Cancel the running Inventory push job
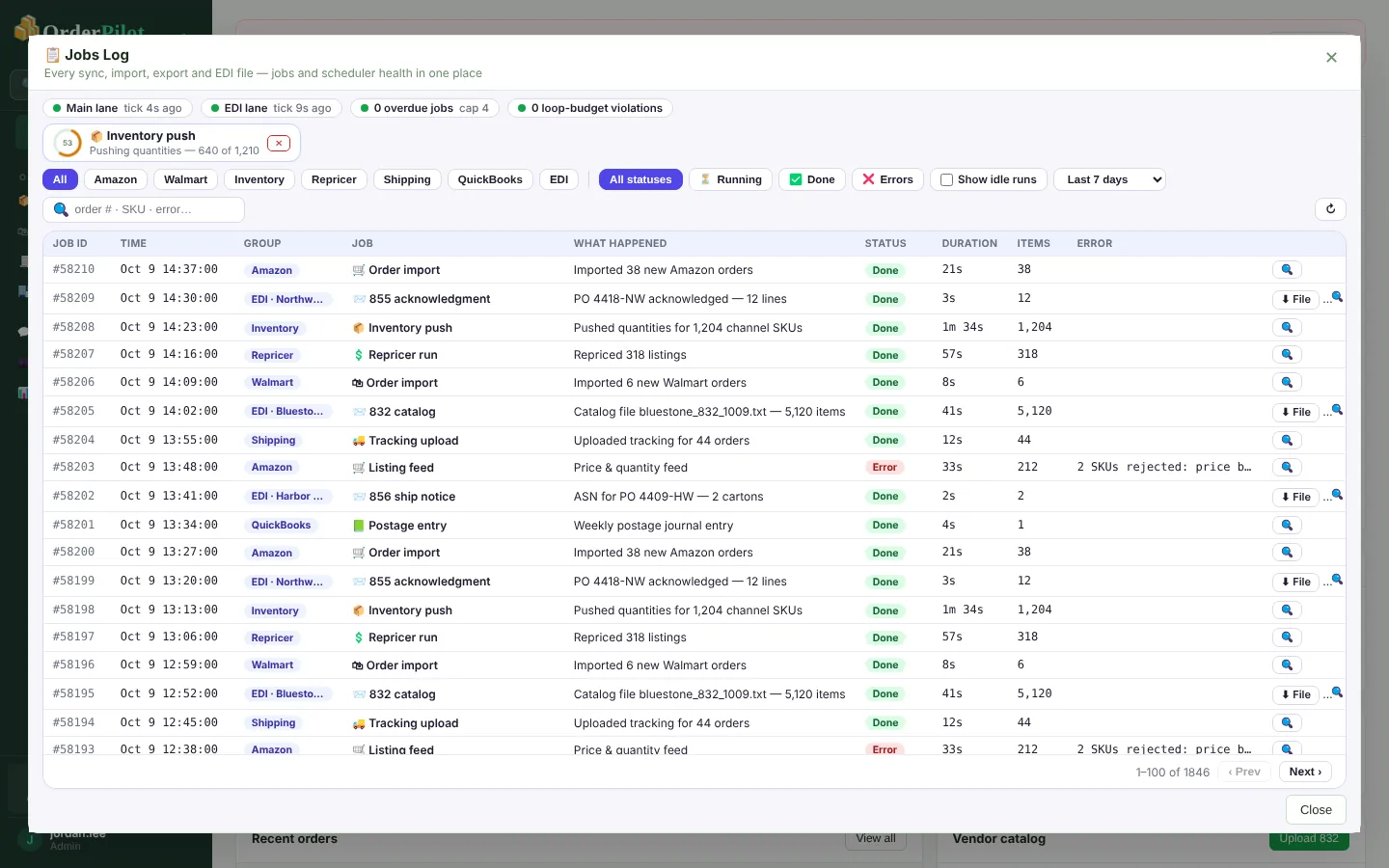 [x=279, y=143]
